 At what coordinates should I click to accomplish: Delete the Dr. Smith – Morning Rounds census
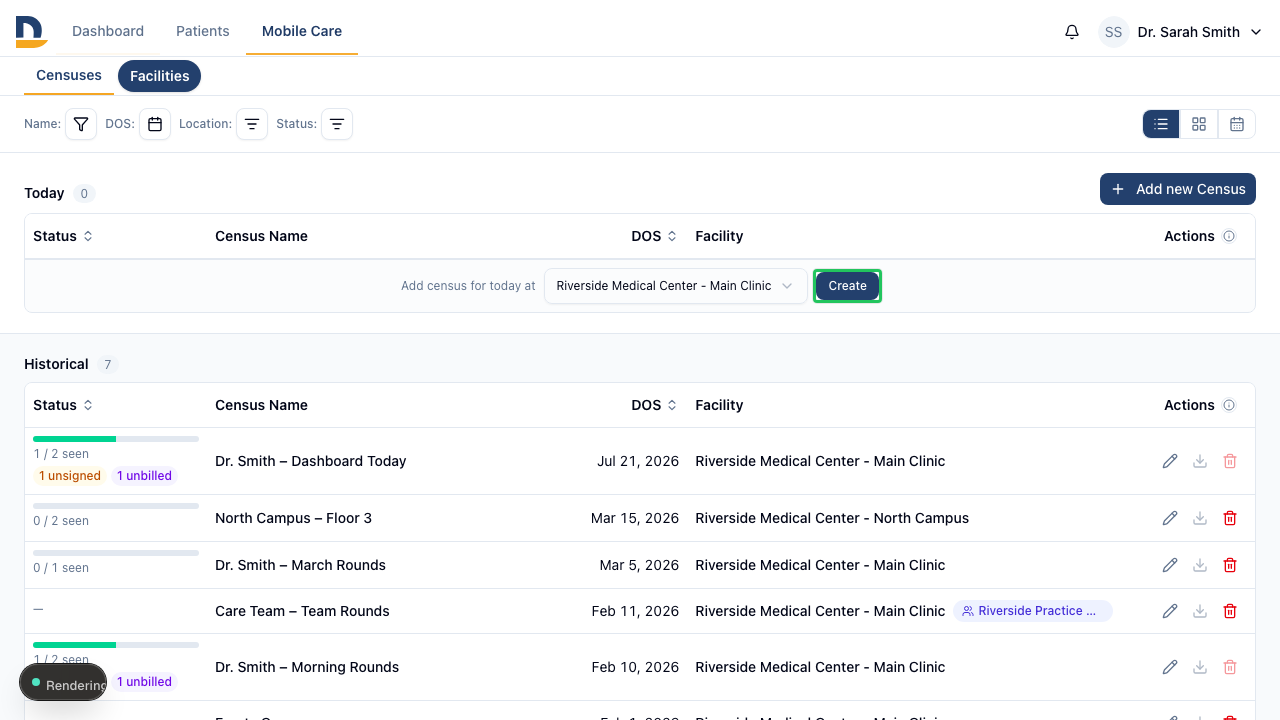pyautogui.click(x=1230, y=667)
